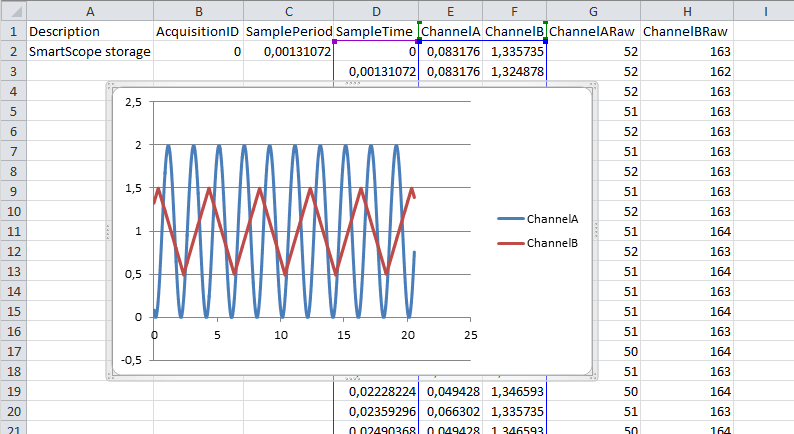Select column I header
The image size is (794, 434).
pyautogui.click(x=765, y=11)
